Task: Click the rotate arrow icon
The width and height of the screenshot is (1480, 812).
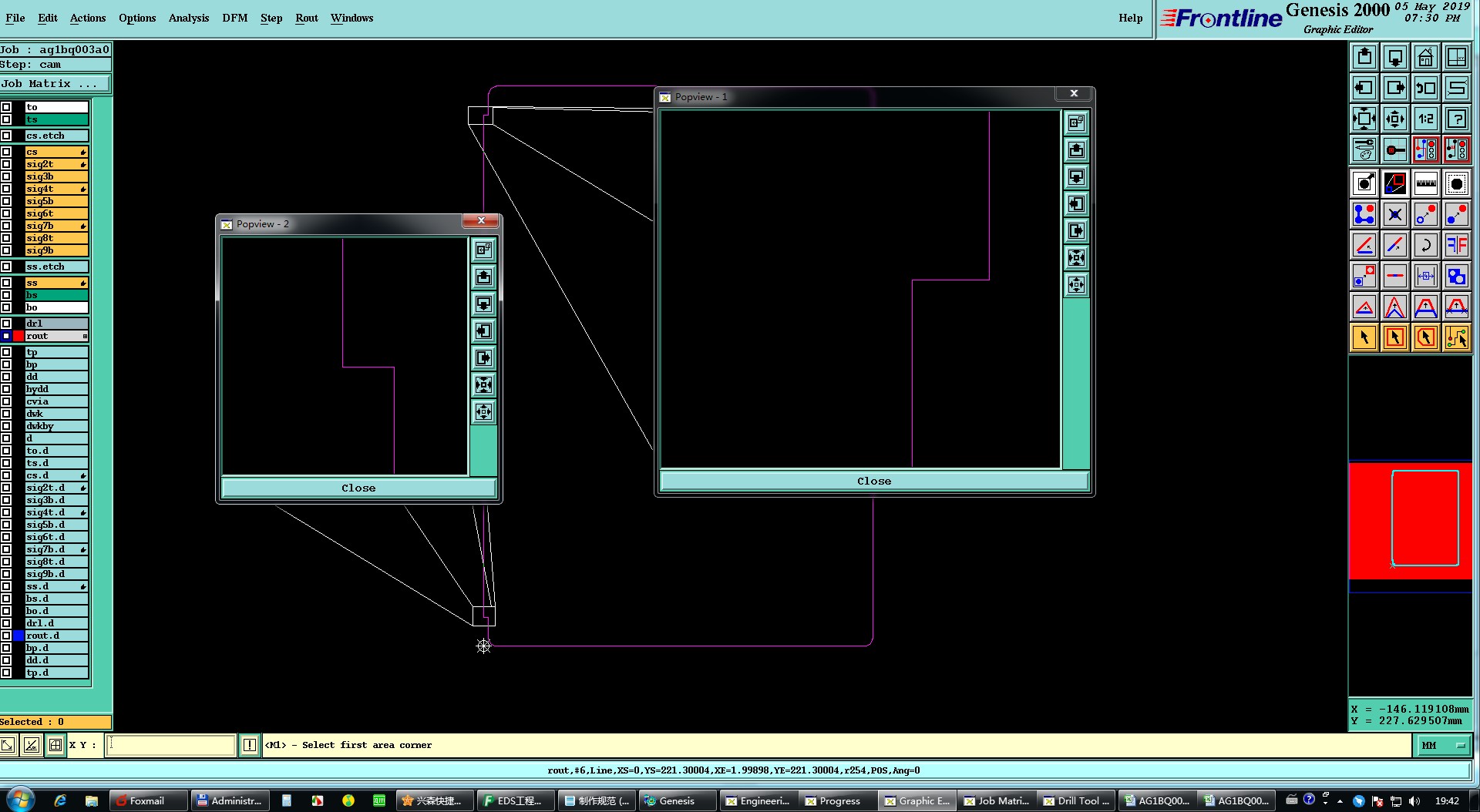Action: 1426,245
